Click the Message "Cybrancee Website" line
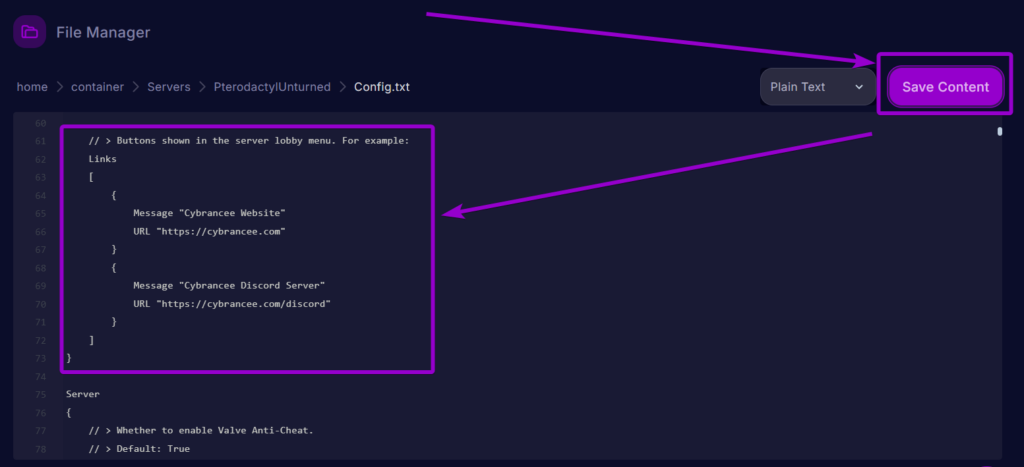The height and width of the screenshot is (467, 1024). (210, 213)
